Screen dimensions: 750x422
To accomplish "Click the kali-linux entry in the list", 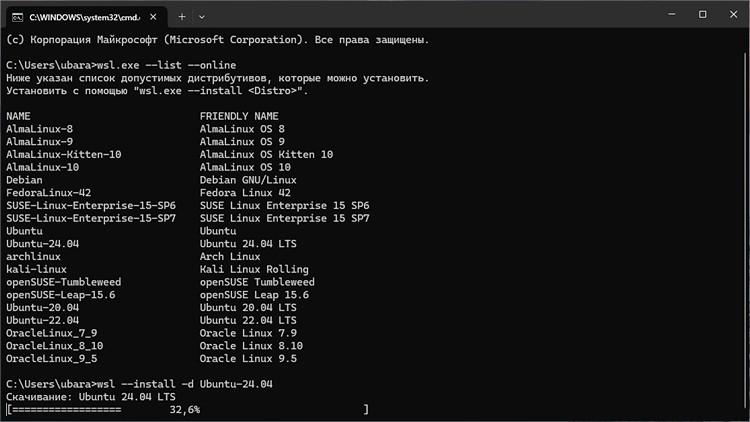I will 36,269.
